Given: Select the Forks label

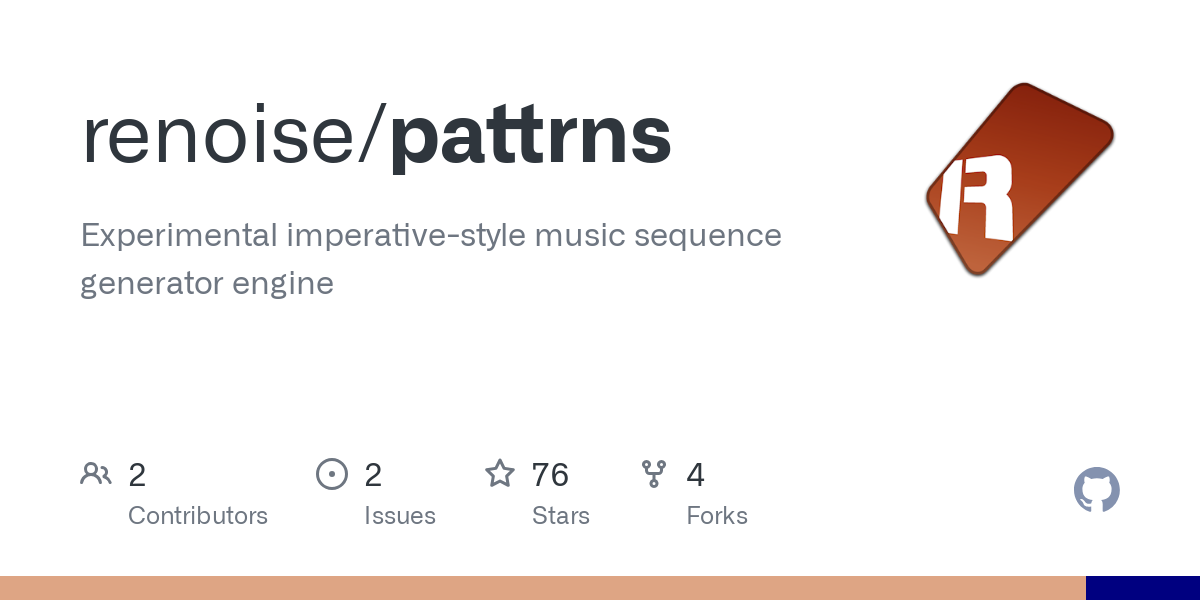Looking at the screenshot, I should tap(717, 516).
